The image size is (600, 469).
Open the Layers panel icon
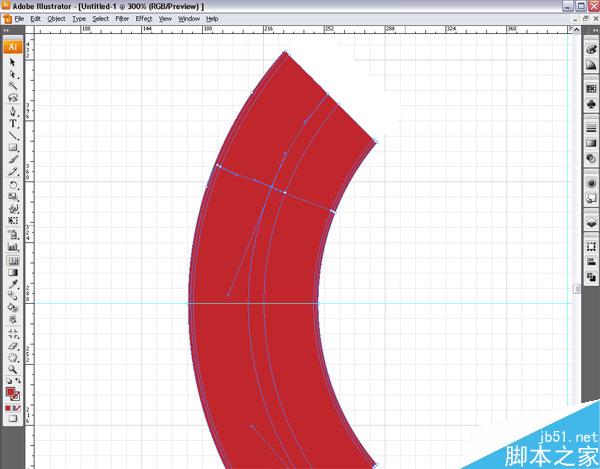(591, 223)
